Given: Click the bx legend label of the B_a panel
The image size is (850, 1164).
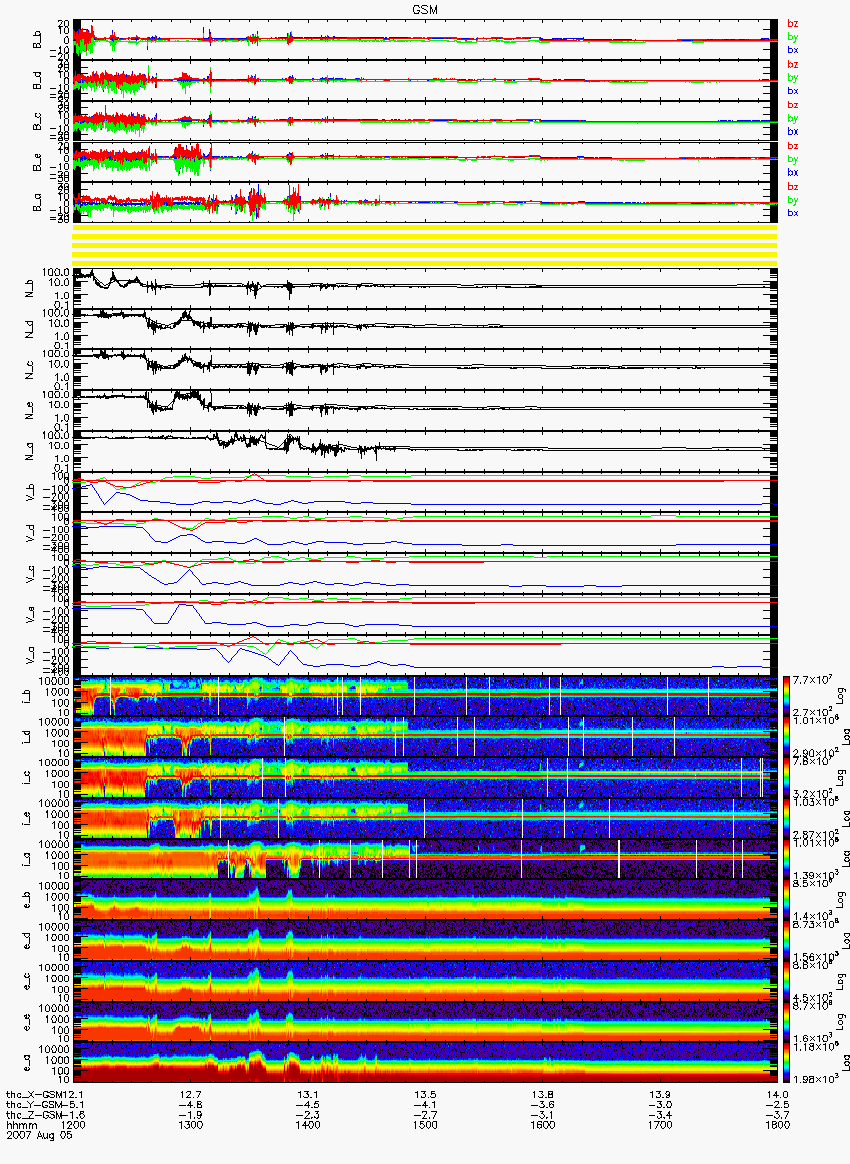Looking at the screenshot, I should (793, 213).
